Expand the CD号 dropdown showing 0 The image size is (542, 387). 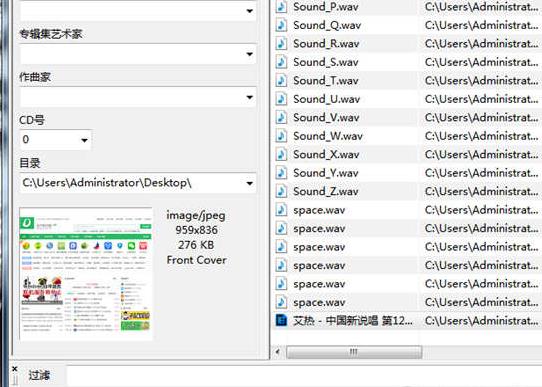coord(84,140)
